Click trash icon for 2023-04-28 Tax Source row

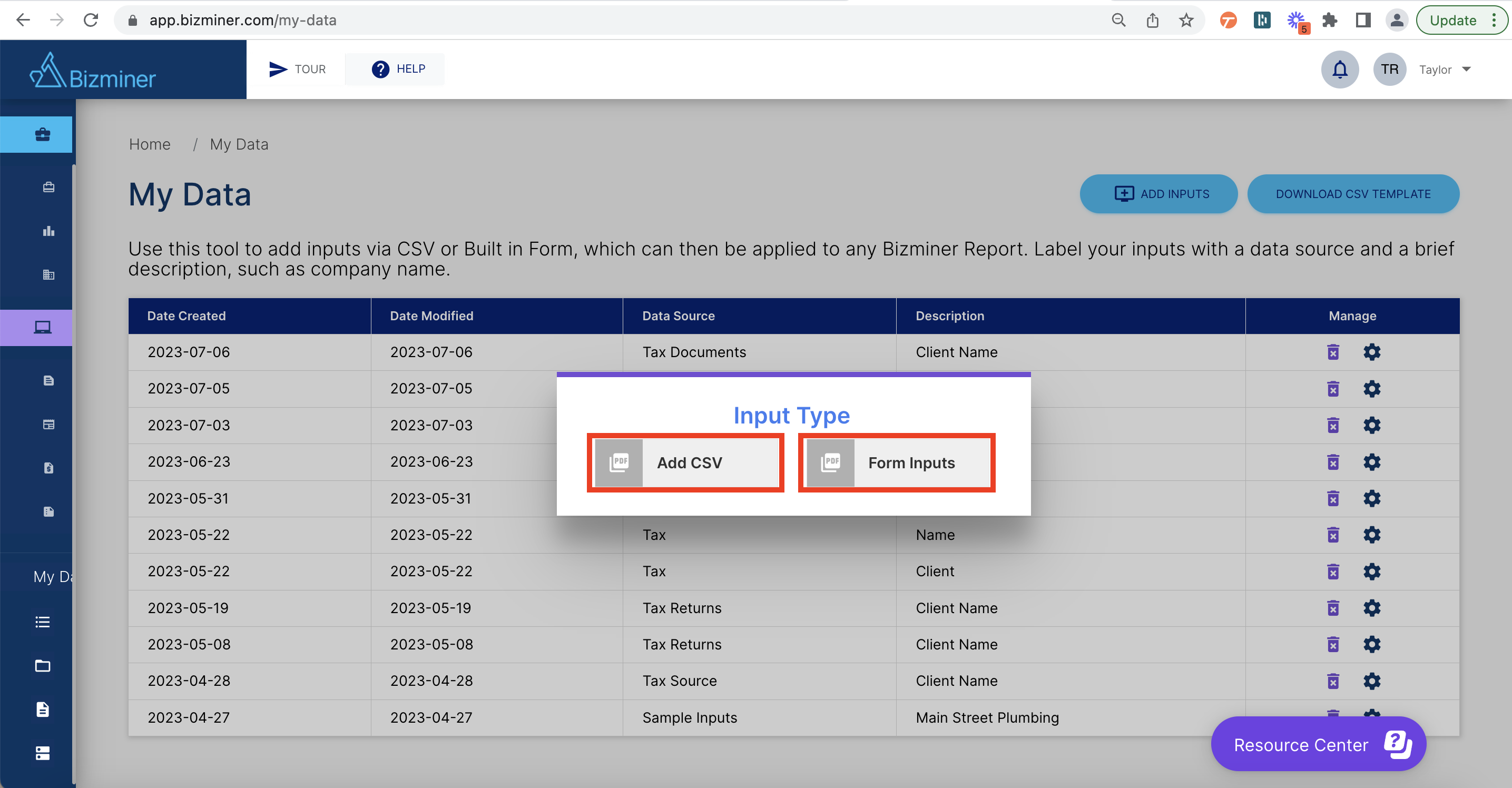[x=1333, y=681]
